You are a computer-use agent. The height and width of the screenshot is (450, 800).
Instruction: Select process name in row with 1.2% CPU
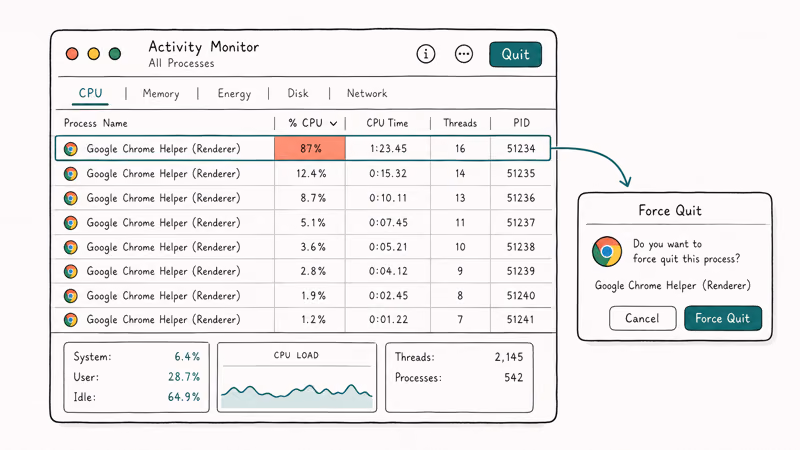coord(163,319)
